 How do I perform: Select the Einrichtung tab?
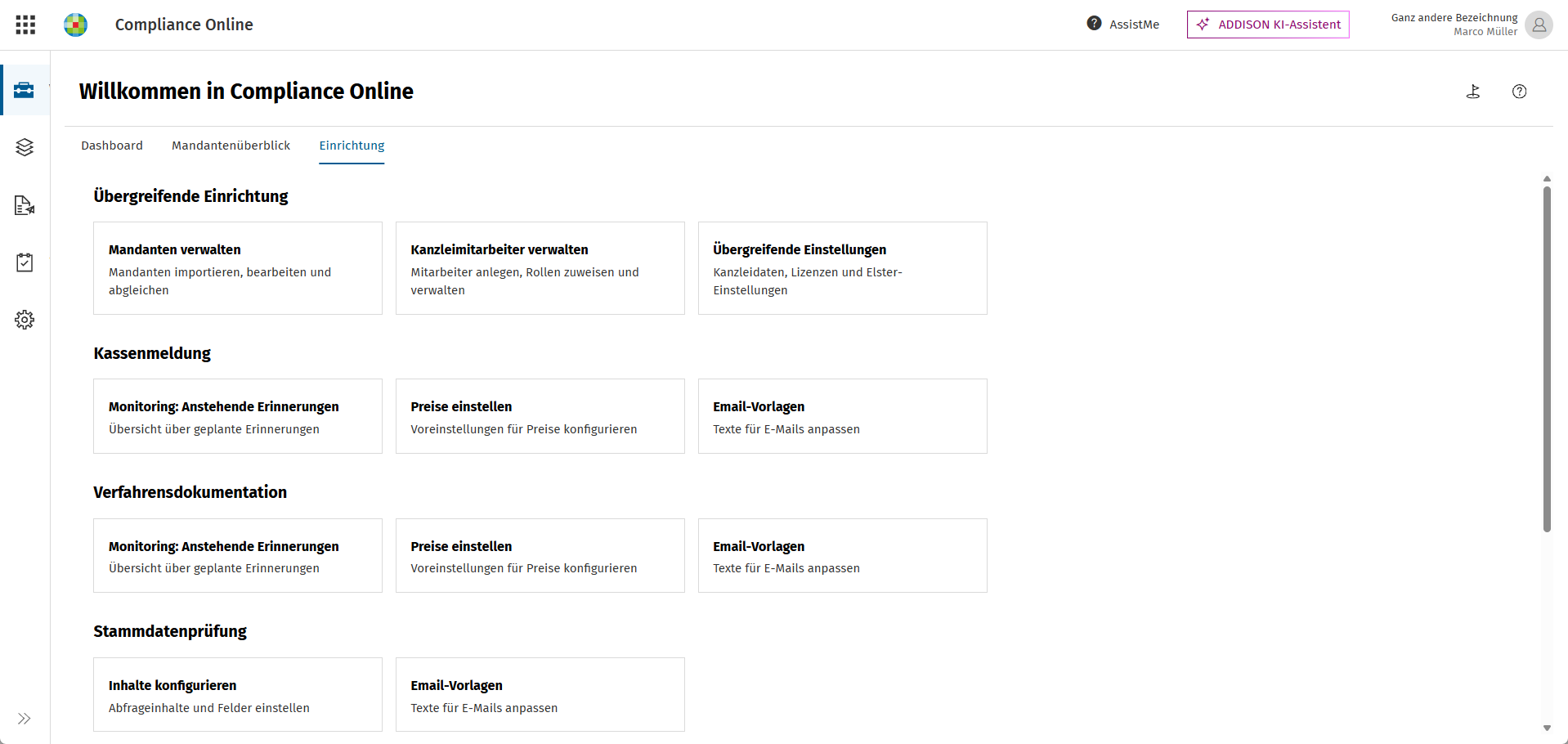(352, 146)
